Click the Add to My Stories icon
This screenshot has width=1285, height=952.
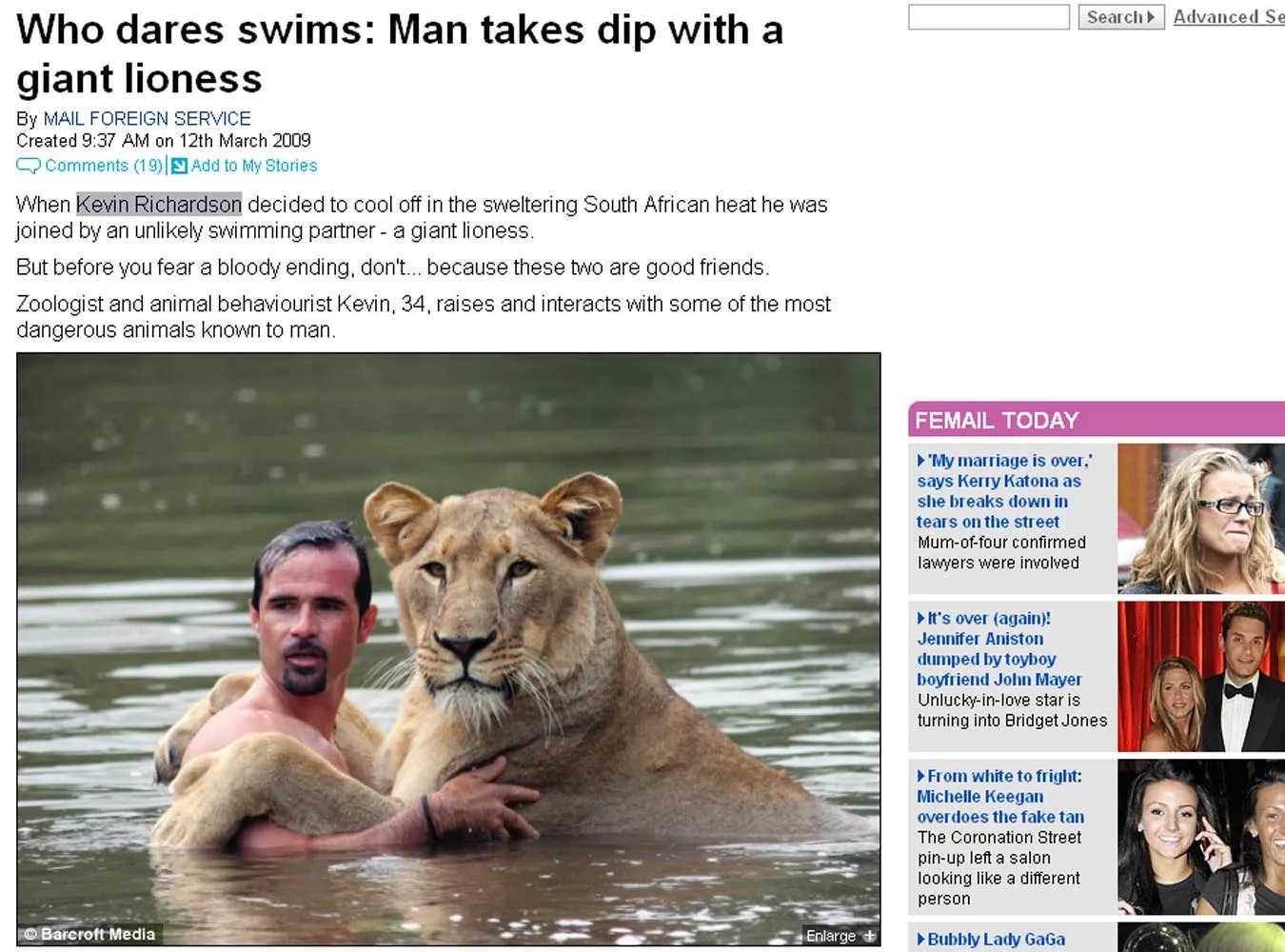coord(179,166)
